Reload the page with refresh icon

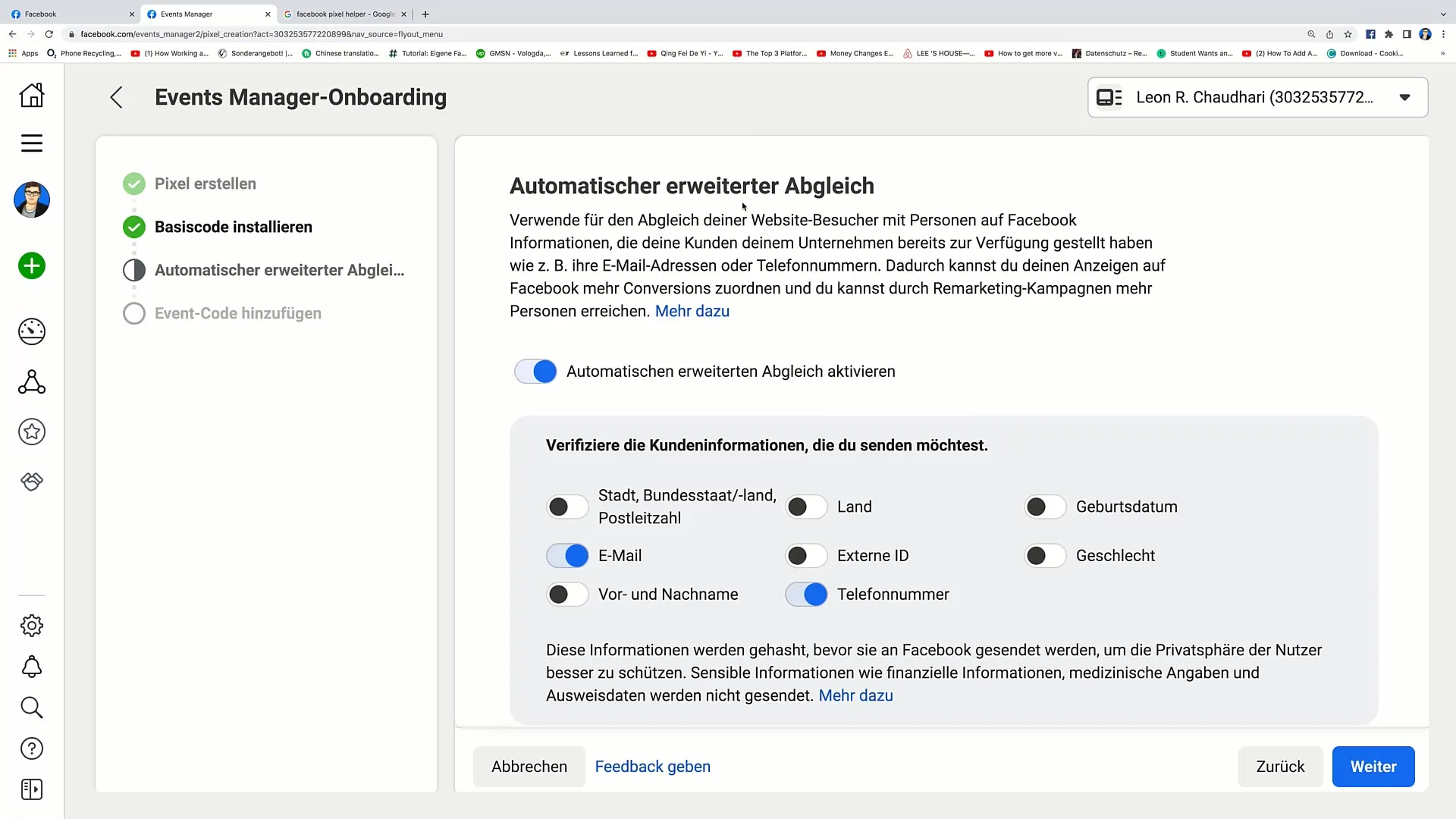click(x=49, y=34)
